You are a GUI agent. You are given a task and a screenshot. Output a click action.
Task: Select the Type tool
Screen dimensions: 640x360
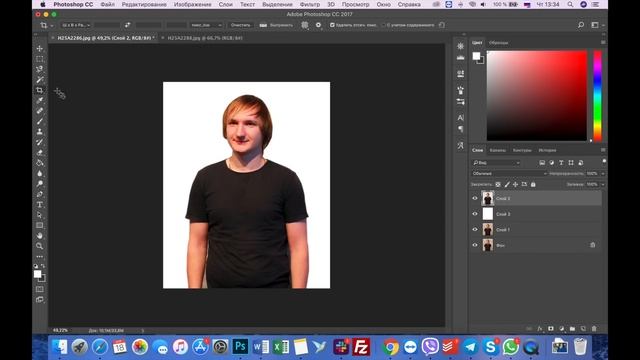40,204
